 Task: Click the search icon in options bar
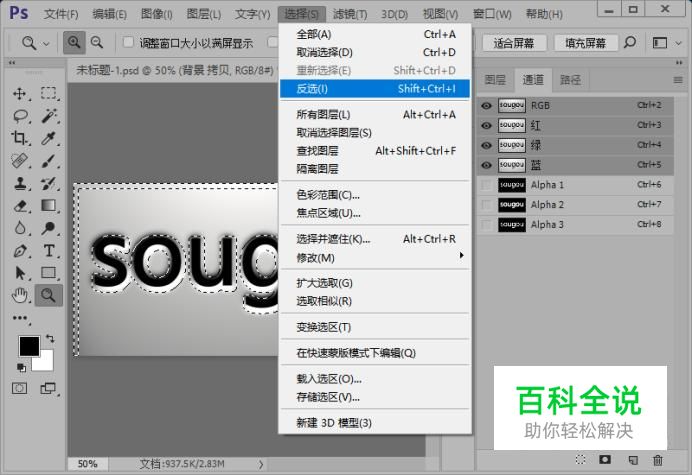[x=630, y=43]
